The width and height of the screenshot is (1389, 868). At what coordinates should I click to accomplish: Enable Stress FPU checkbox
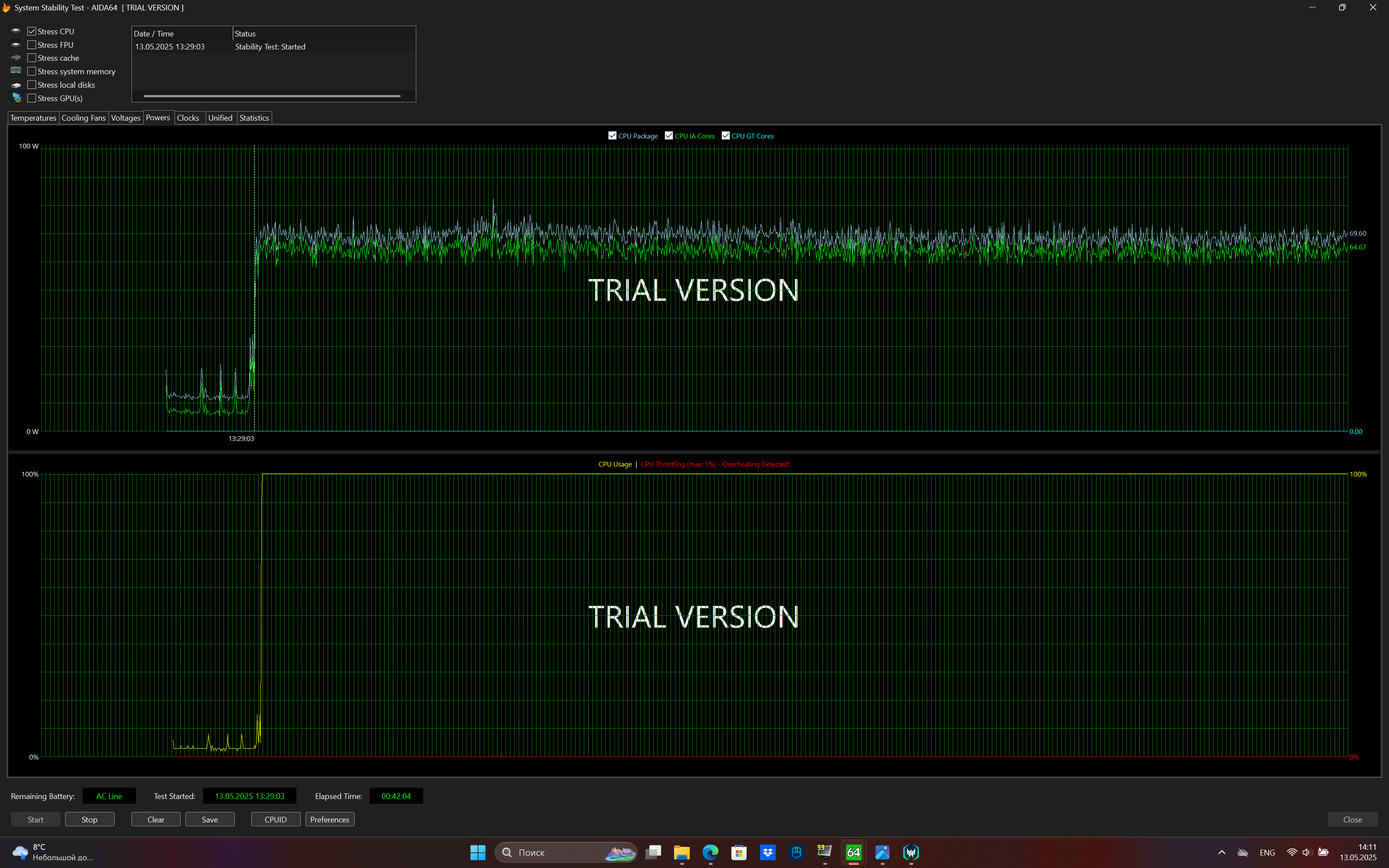(x=32, y=45)
